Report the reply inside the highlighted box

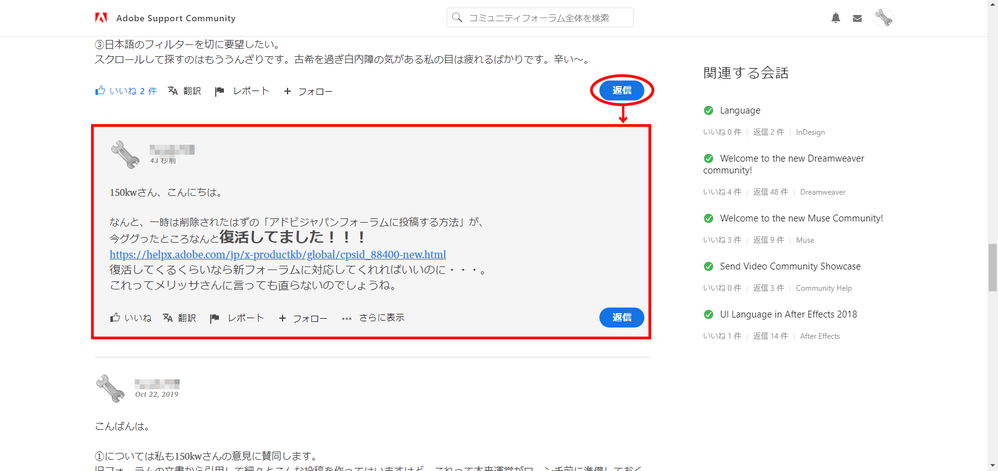click(x=237, y=318)
